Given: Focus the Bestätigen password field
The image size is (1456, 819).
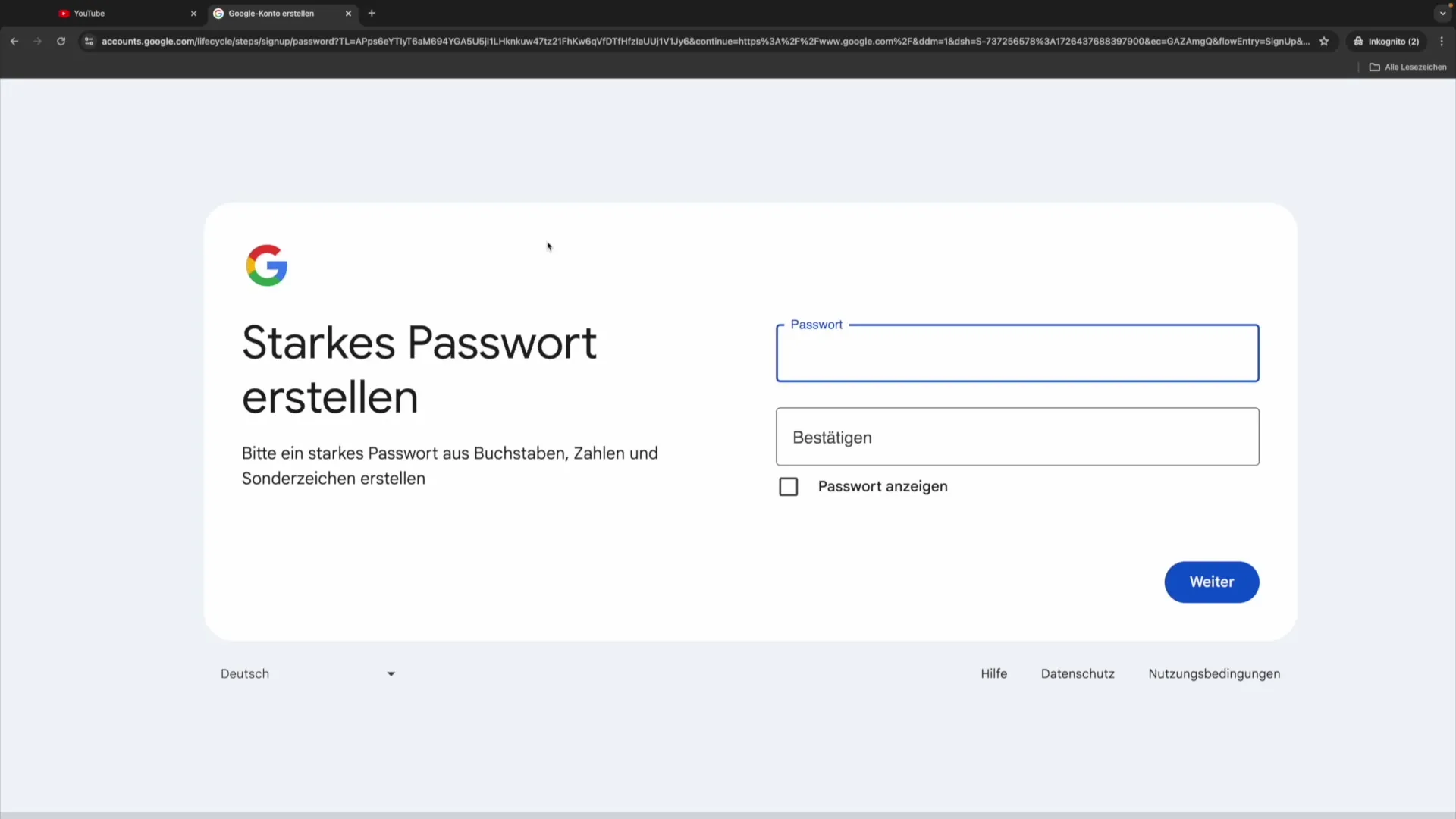Looking at the screenshot, I should coord(1017,438).
